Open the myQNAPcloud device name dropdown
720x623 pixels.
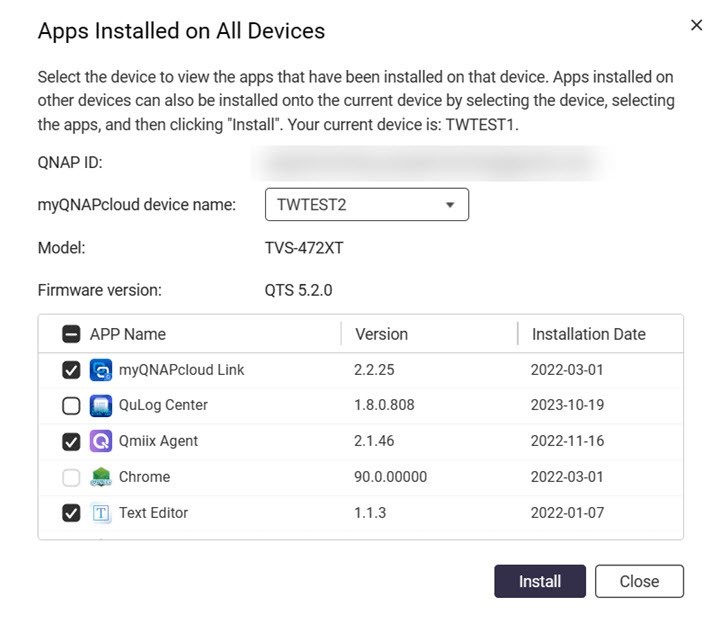tap(367, 204)
